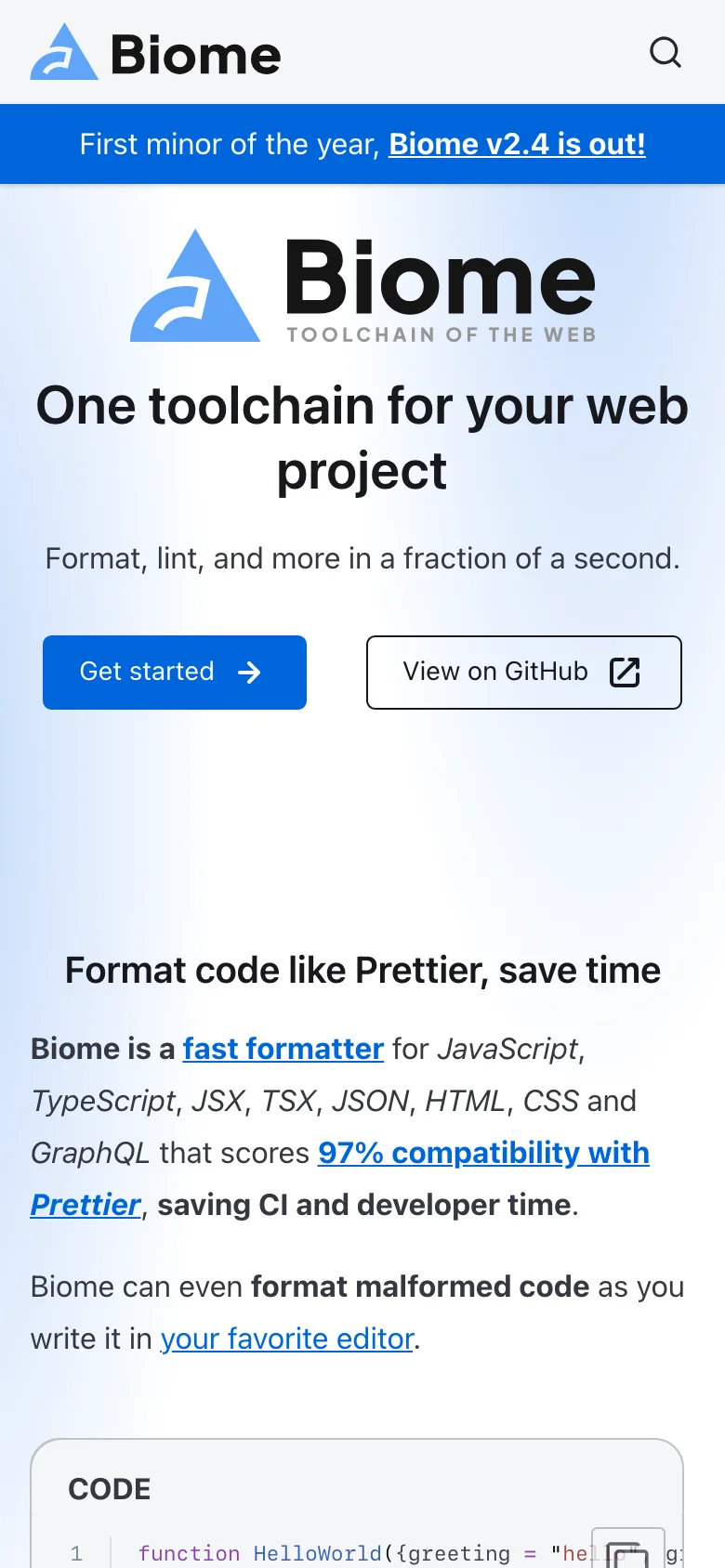This screenshot has height=1568, width=725.
Task: Open '97% compatibility with Prettier' link
Action: (x=482, y=1153)
